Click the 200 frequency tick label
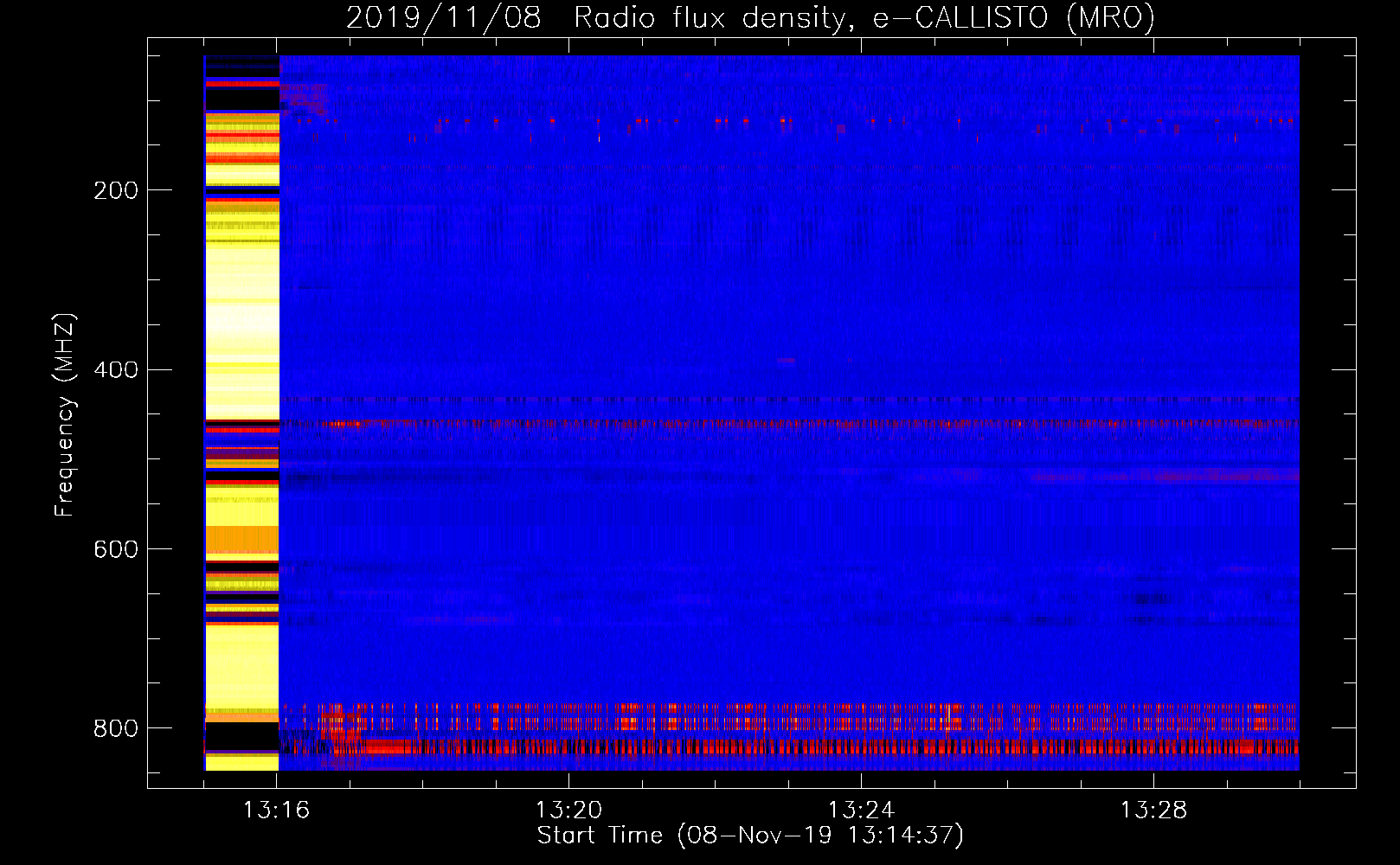The image size is (1400, 865). pos(116,190)
